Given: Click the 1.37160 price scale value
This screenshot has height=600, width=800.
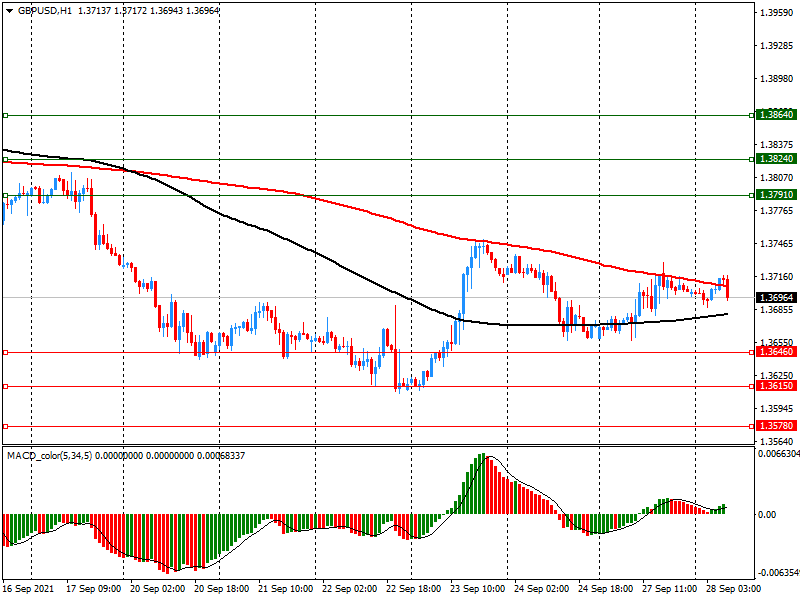Looking at the screenshot, I should pos(777,277).
